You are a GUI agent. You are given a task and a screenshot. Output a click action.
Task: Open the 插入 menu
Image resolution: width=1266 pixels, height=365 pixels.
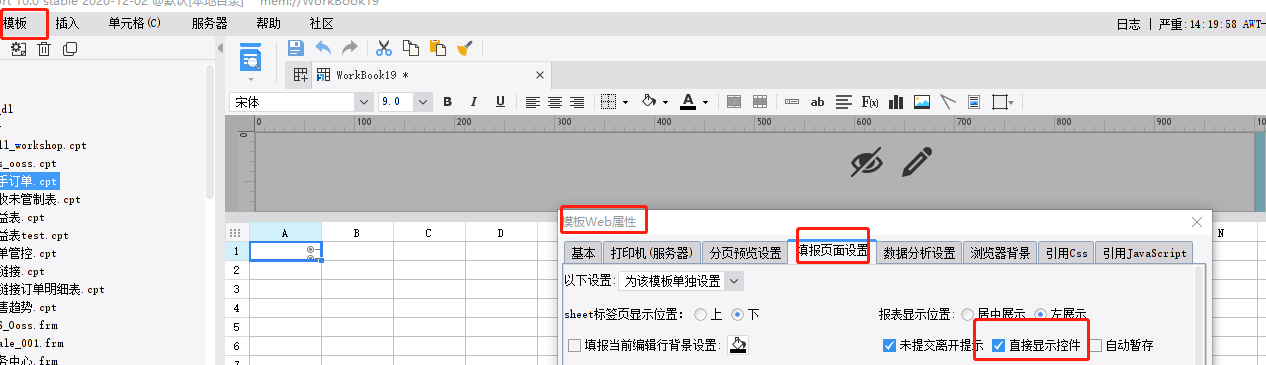pos(68,23)
